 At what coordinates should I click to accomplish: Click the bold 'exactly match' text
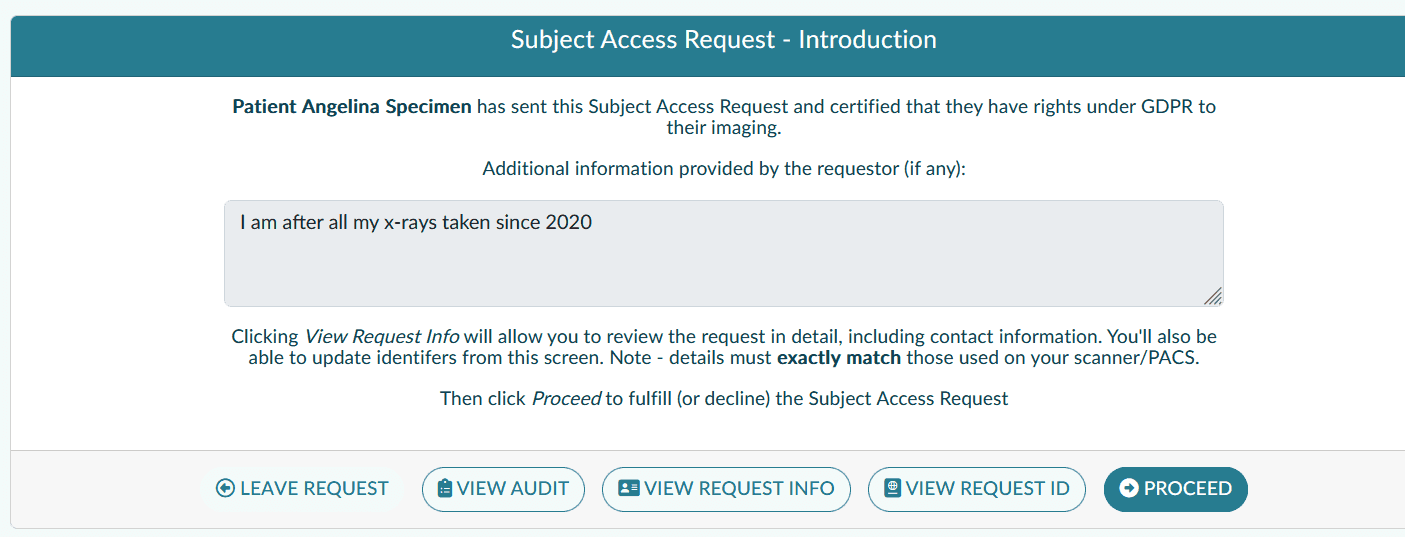839,357
